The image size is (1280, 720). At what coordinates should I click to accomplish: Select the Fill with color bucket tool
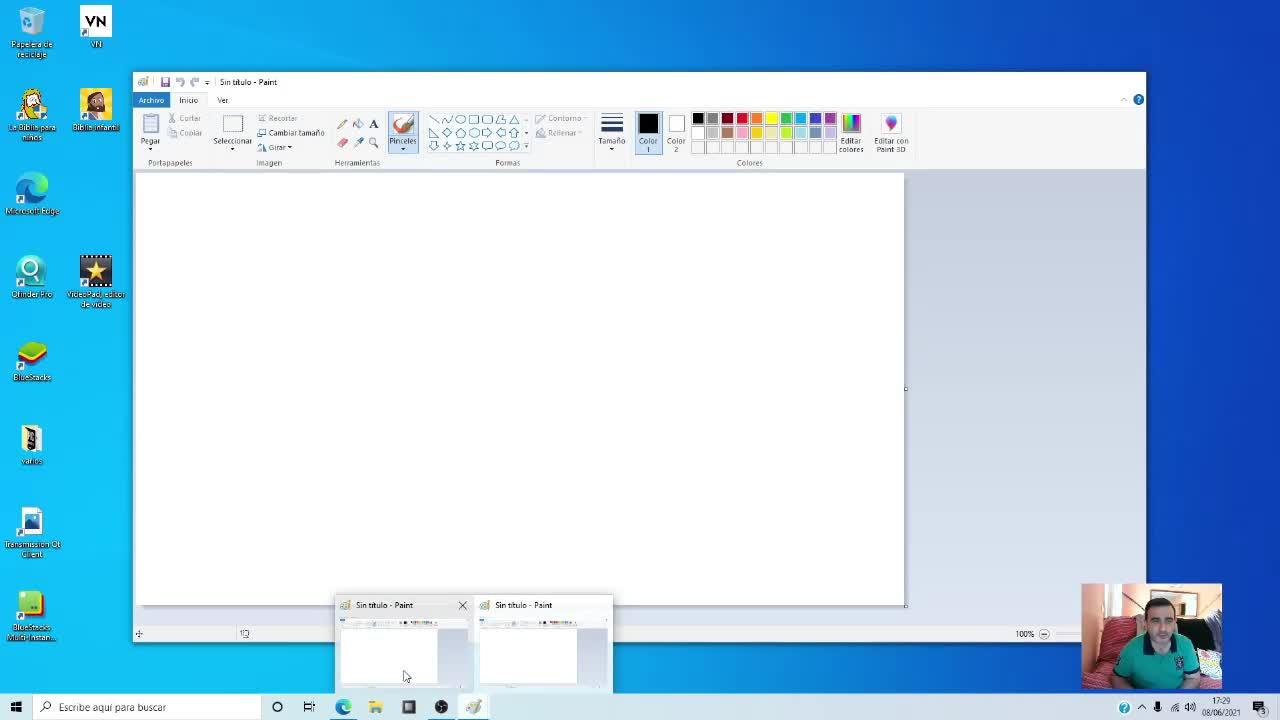[358, 124]
